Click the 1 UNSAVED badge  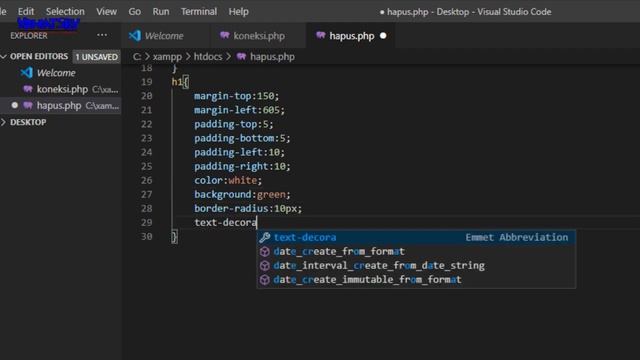pyautogui.click(x=96, y=57)
